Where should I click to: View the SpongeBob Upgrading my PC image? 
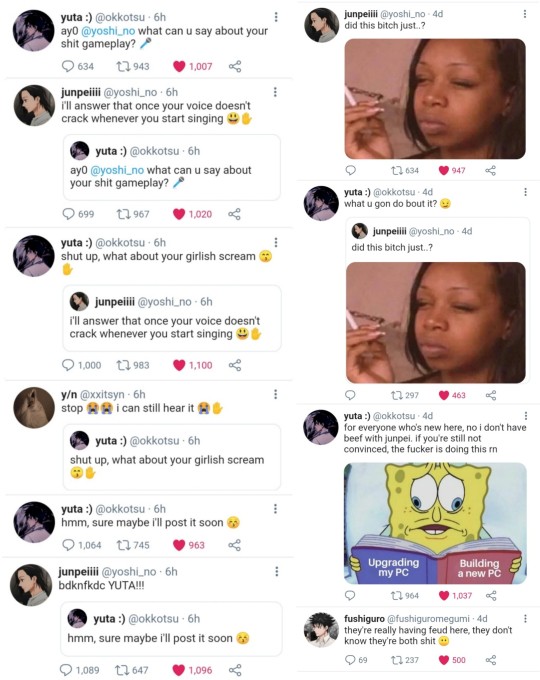click(x=435, y=523)
